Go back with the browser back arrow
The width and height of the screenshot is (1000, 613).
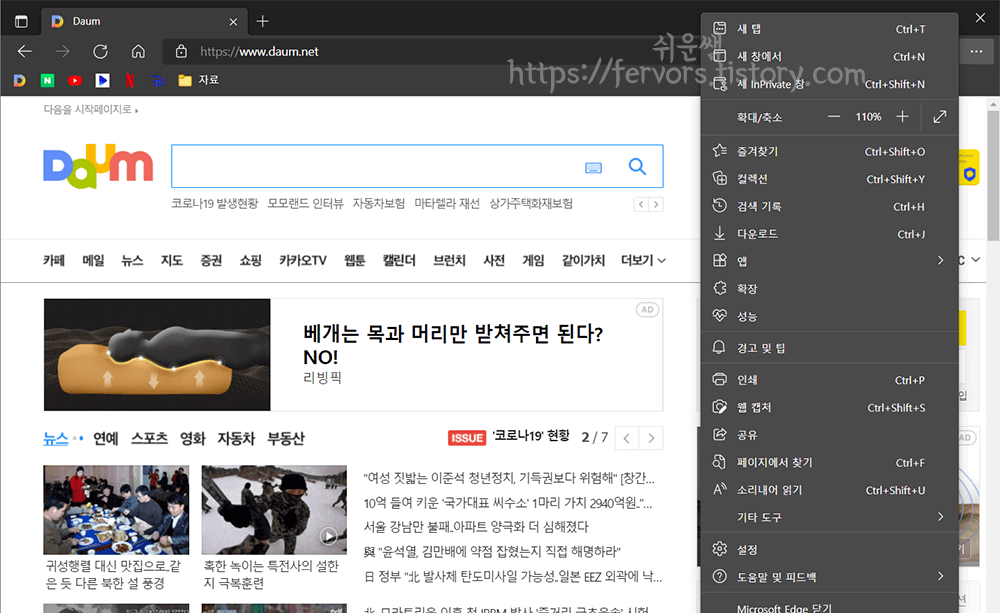24,51
